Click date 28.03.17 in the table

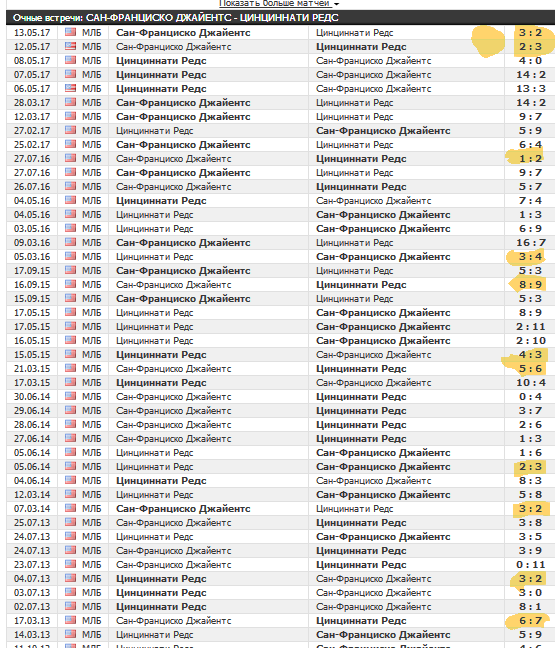pos(32,102)
